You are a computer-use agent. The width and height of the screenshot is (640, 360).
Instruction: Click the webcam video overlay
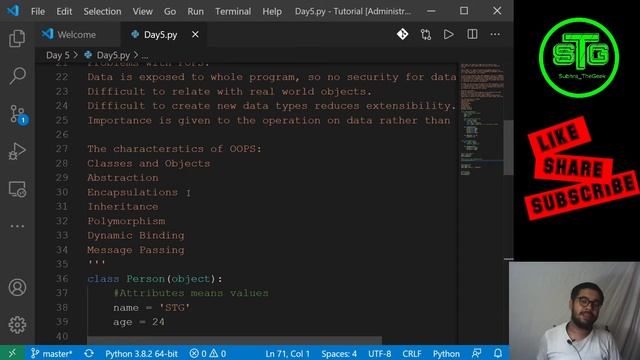(574, 311)
